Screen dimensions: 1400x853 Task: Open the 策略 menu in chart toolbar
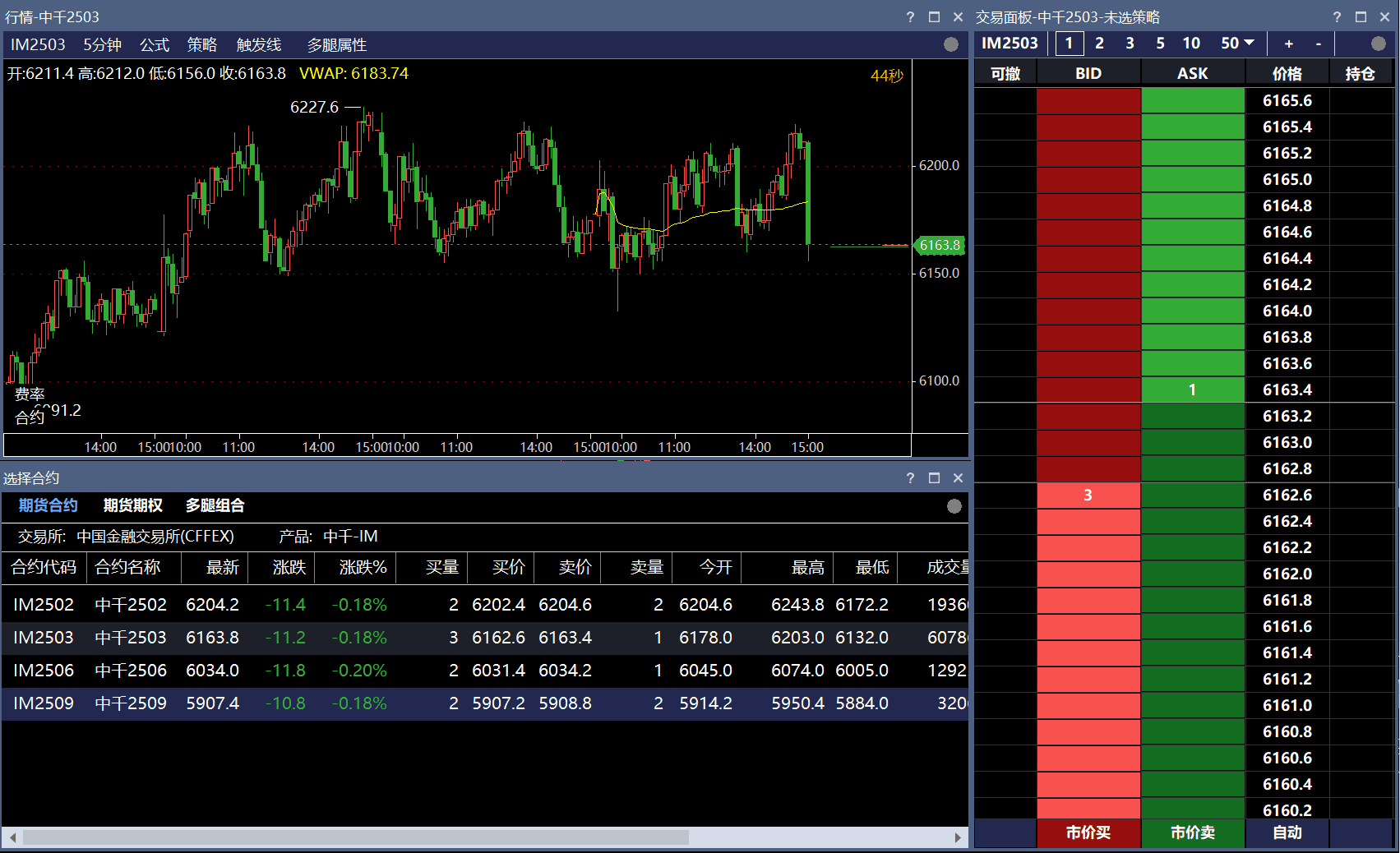[201, 45]
